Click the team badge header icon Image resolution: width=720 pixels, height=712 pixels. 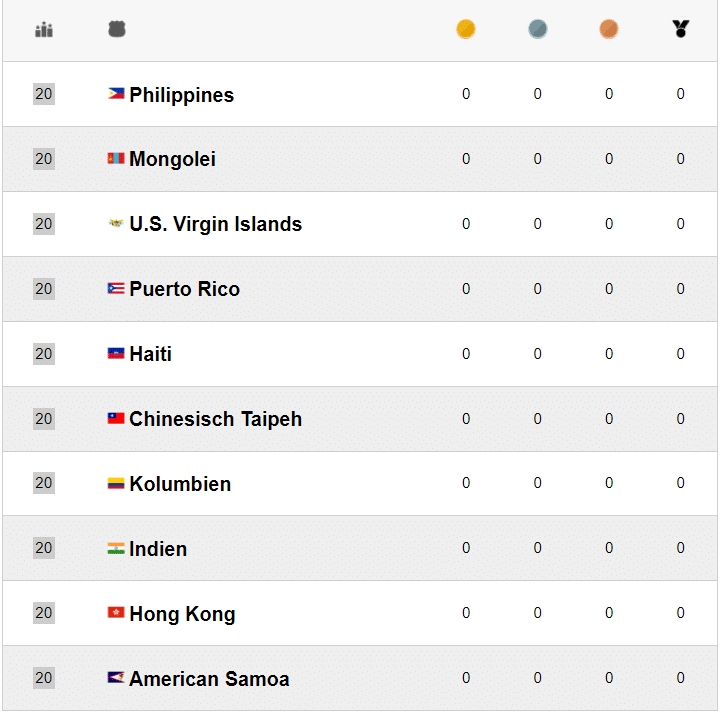click(x=117, y=30)
